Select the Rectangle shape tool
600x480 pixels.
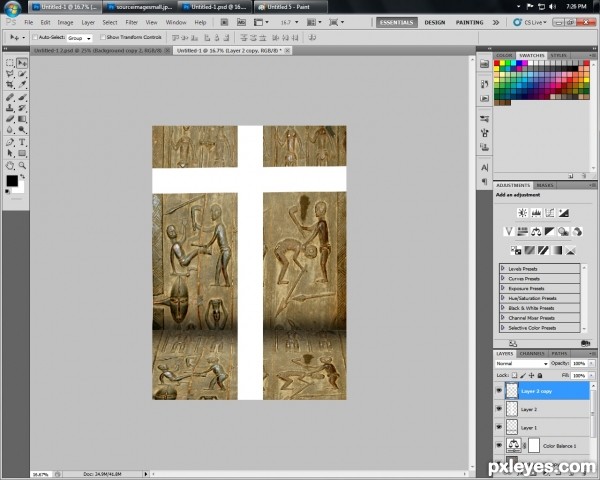coord(22,153)
